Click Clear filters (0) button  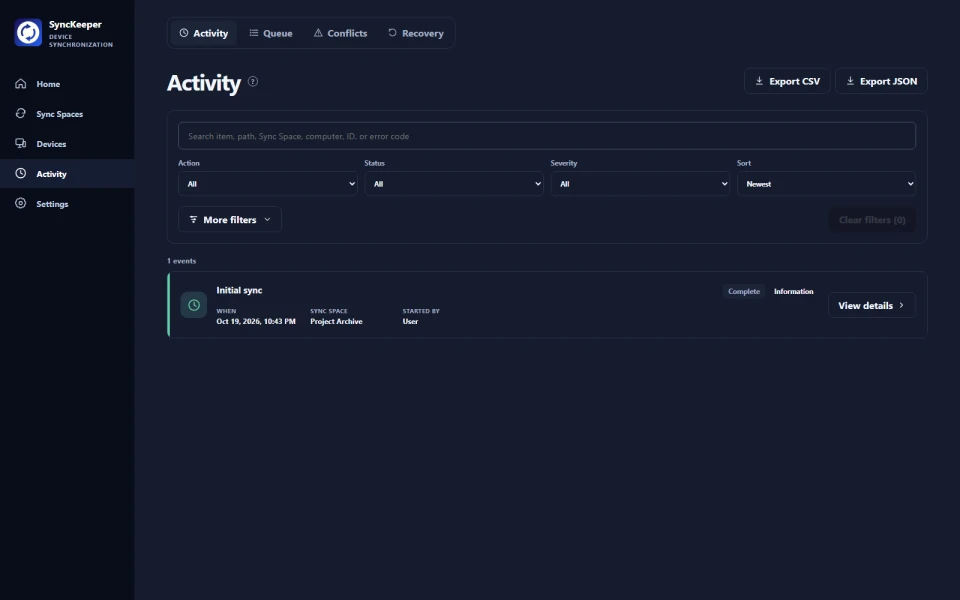click(x=872, y=220)
